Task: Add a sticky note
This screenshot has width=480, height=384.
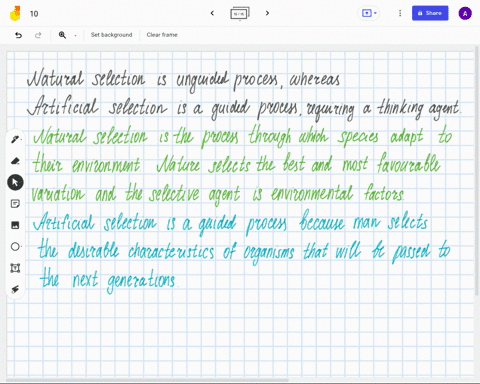Action: point(15,204)
